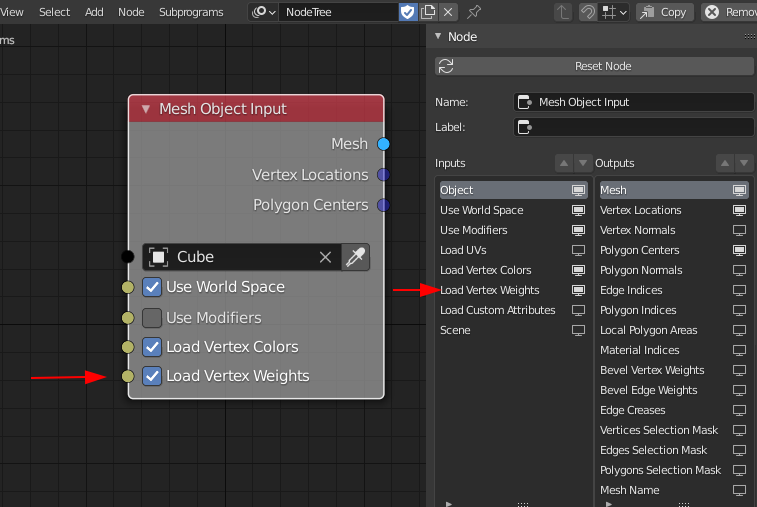Open the Select menu
757x507 pixels.
[x=54, y=12]
